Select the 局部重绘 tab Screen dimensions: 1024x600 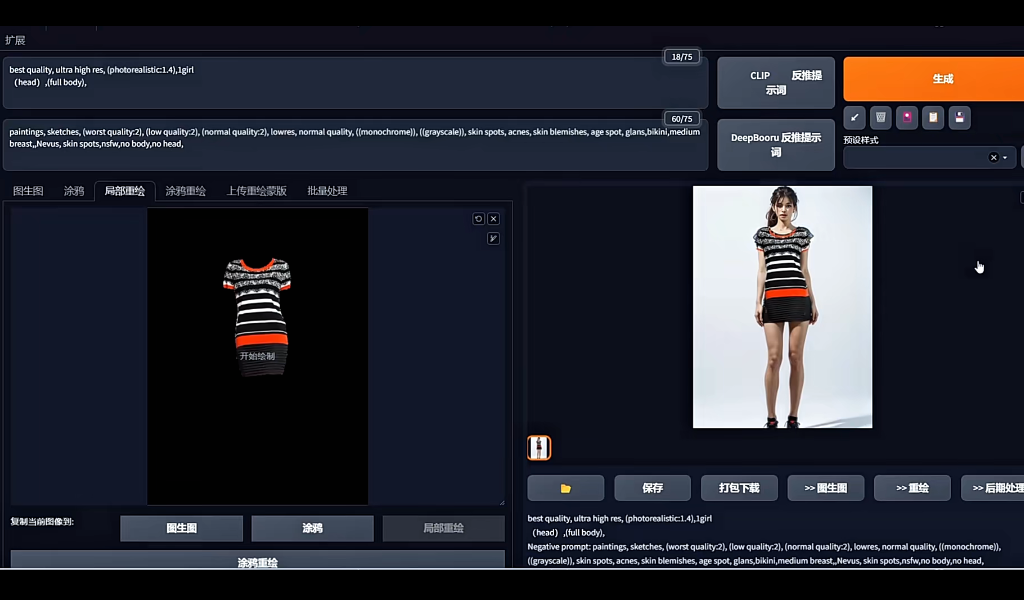pos(125,191)
